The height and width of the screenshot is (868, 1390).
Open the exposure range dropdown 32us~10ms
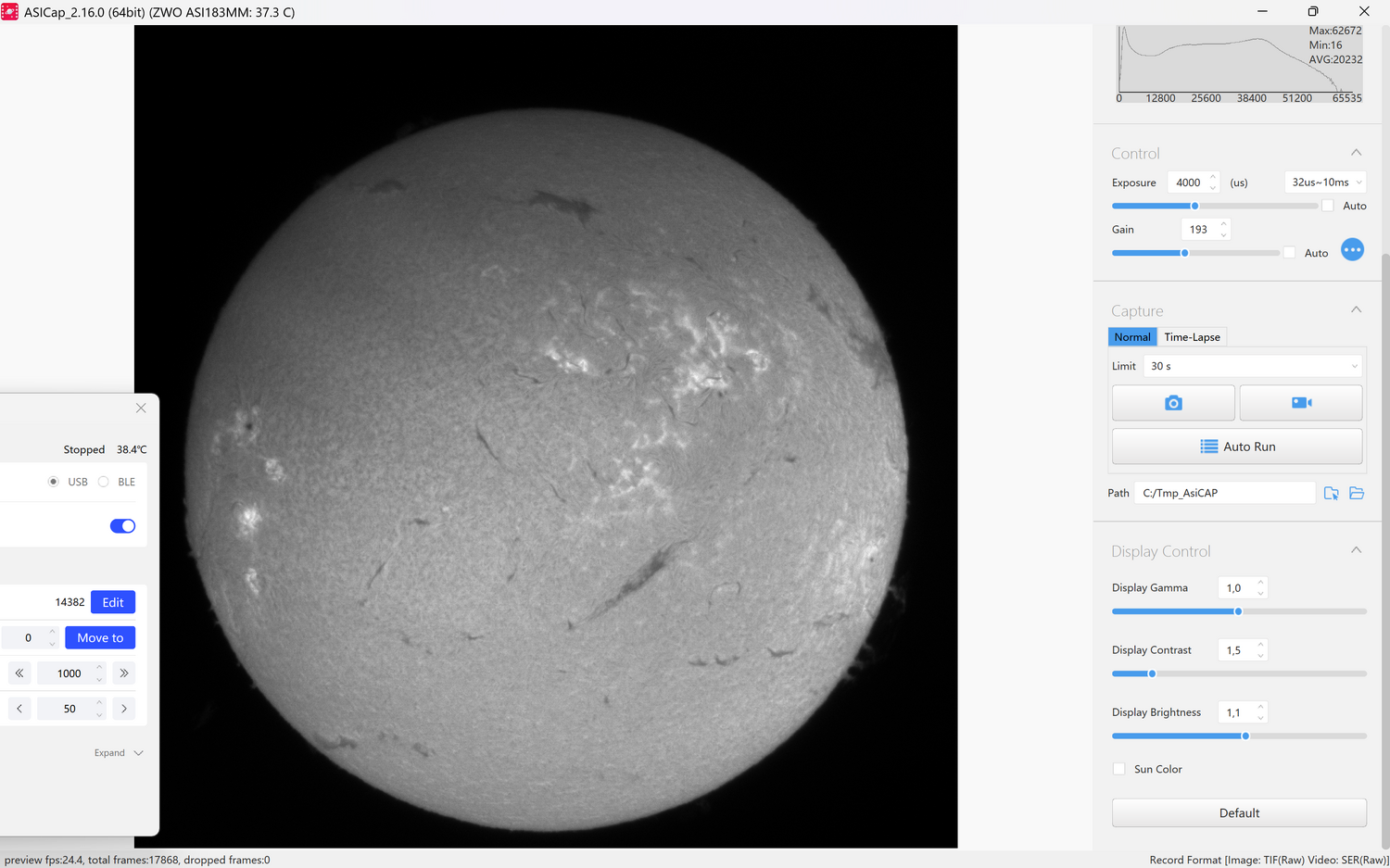pyautogui.click(x=1325, y=182)
